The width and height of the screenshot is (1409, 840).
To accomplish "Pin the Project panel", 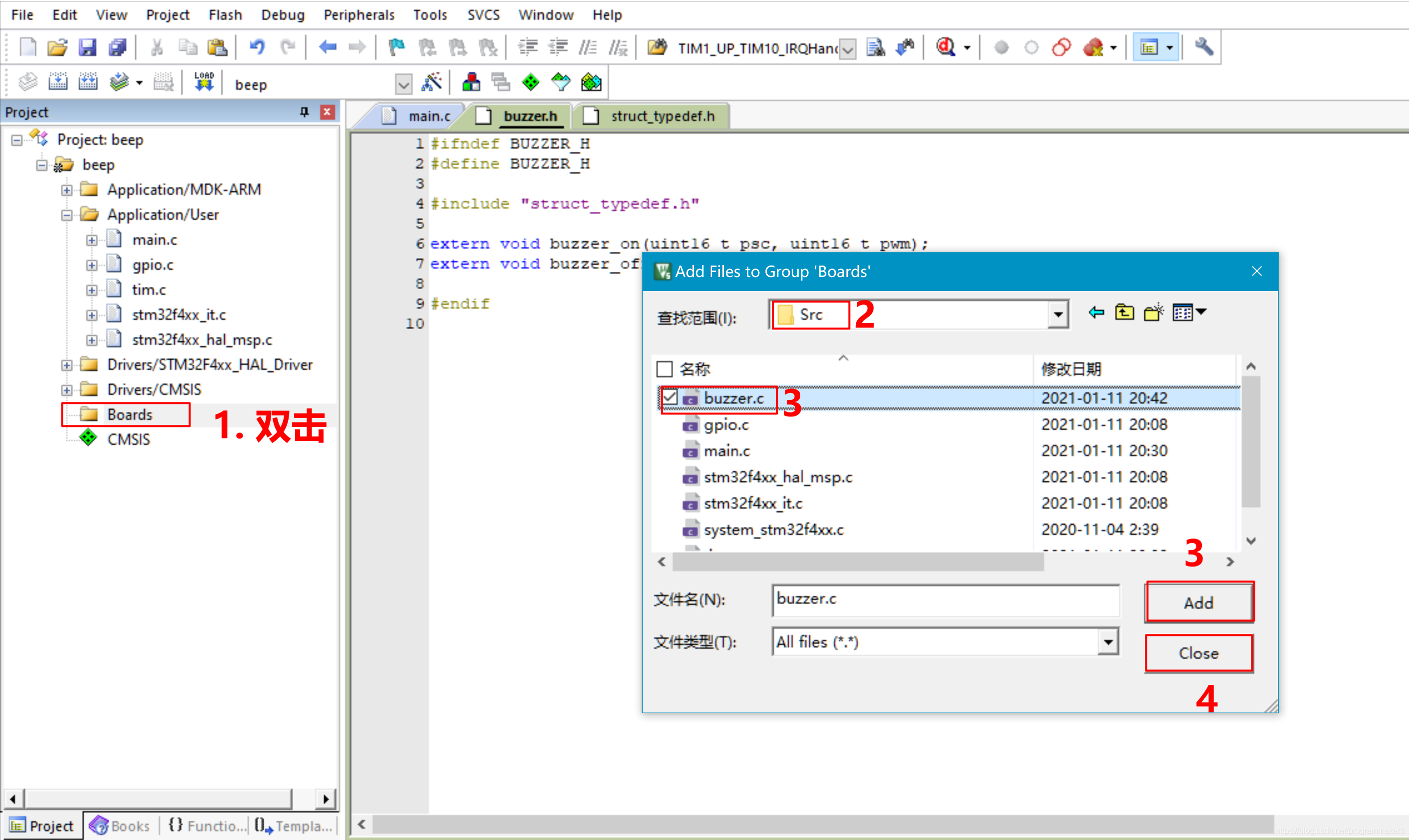I will 304,112.
